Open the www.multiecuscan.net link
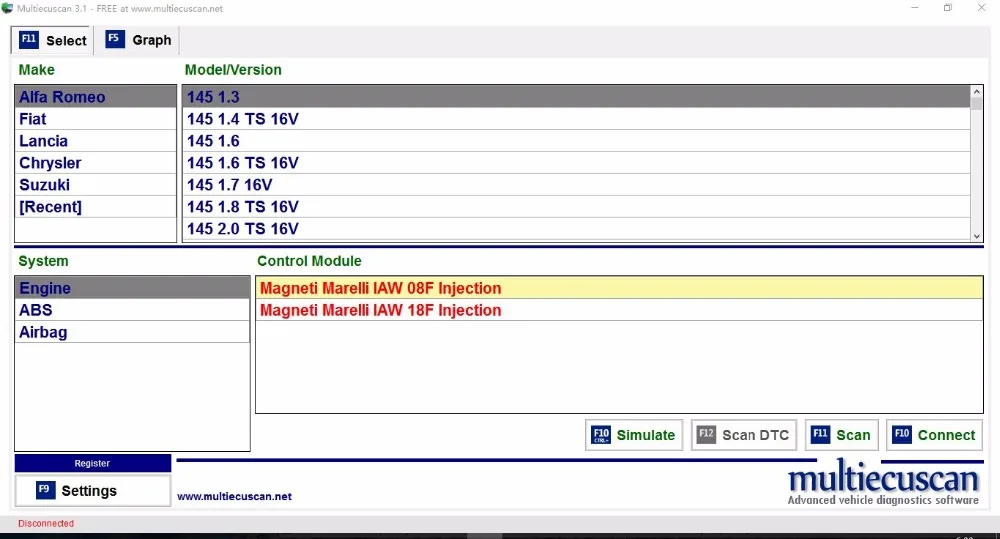 click(x=234, y=496)
